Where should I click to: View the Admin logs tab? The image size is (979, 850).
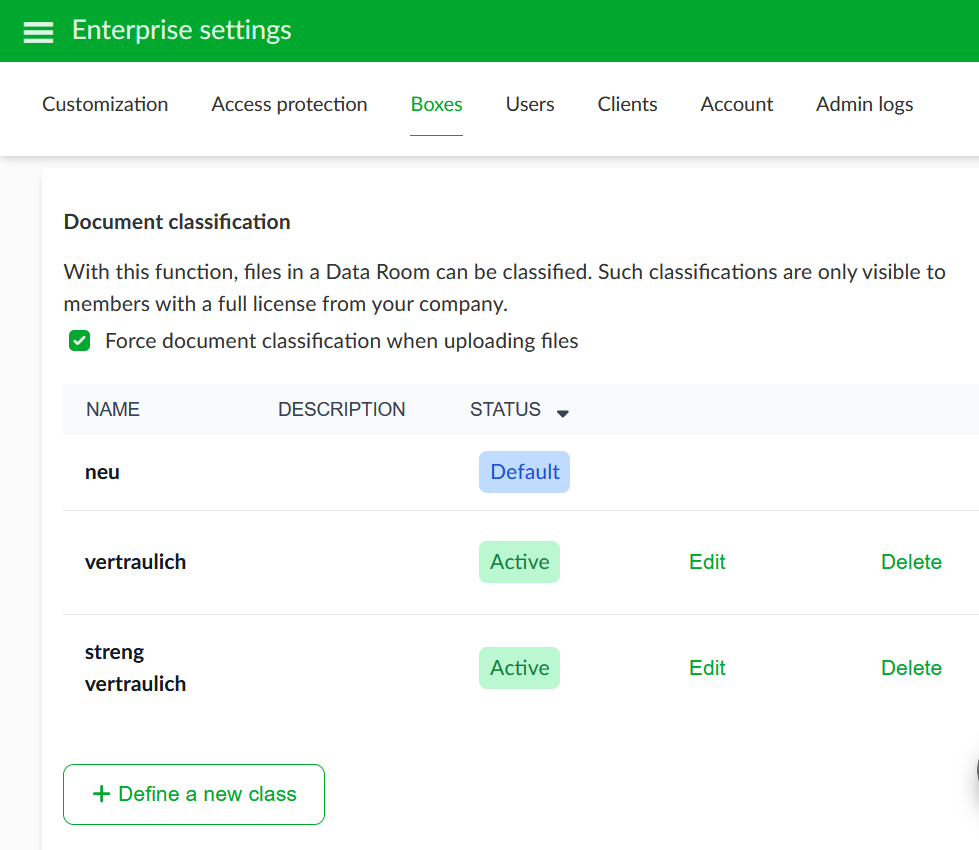point(864,104)
